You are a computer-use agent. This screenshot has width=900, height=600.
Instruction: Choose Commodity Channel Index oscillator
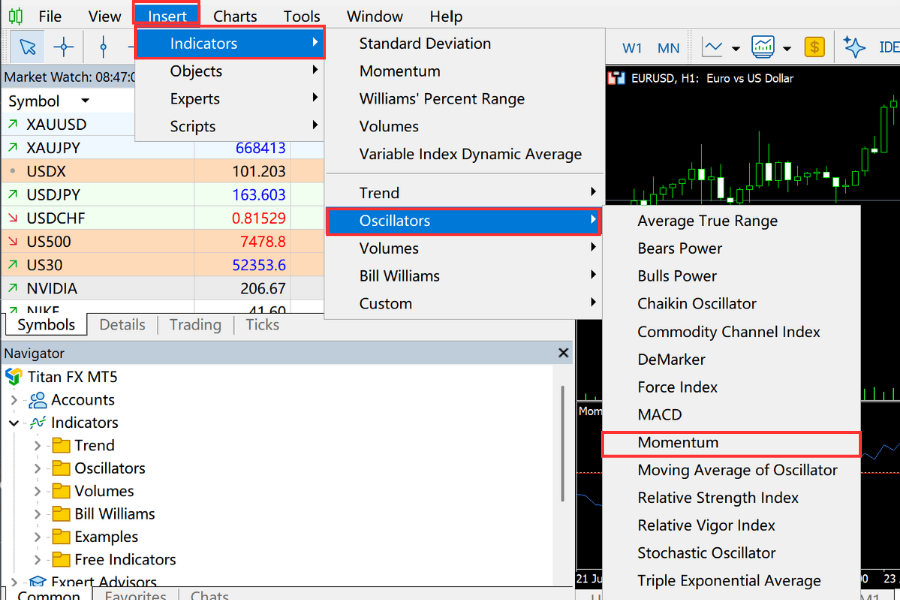tap(731, 332)
